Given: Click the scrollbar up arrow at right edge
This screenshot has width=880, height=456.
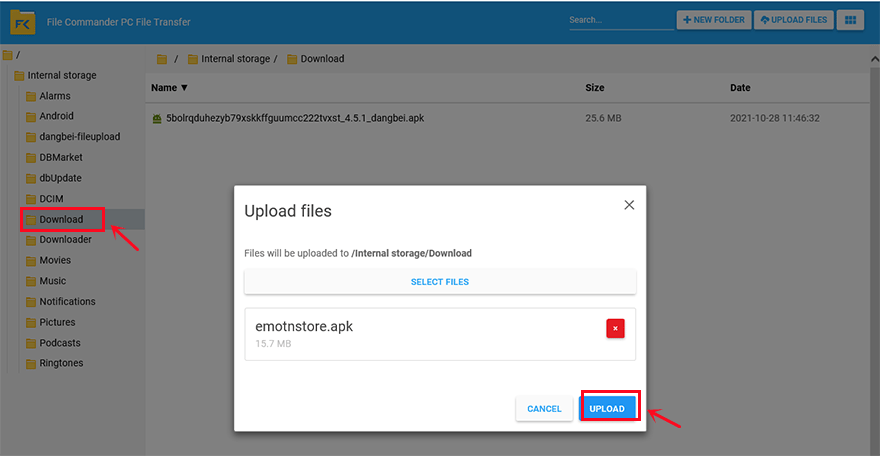Looking at the screenshot, I should pyautogui.click(x=874, y=59).
